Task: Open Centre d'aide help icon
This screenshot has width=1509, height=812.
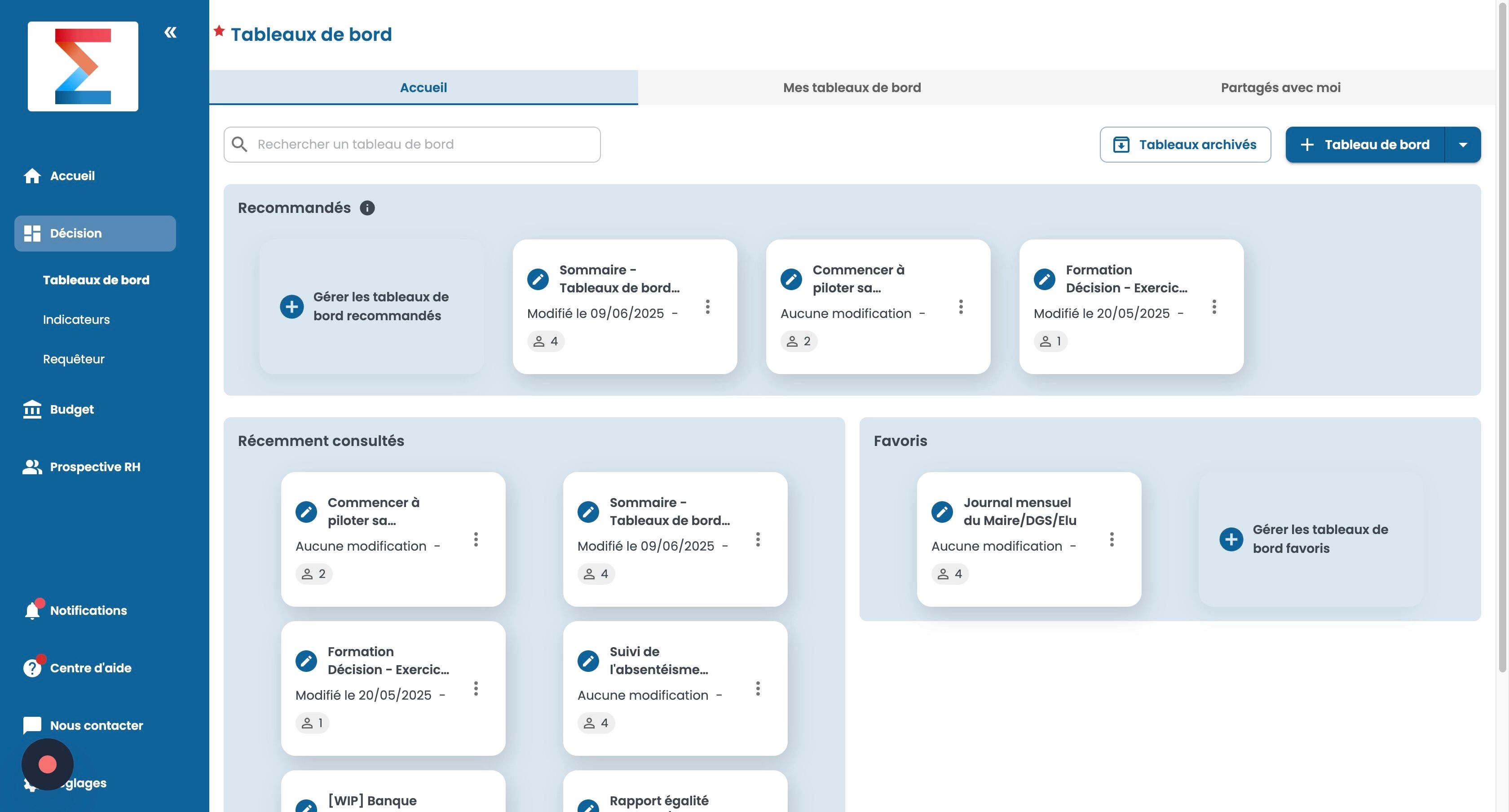Action: coord(32,668)
